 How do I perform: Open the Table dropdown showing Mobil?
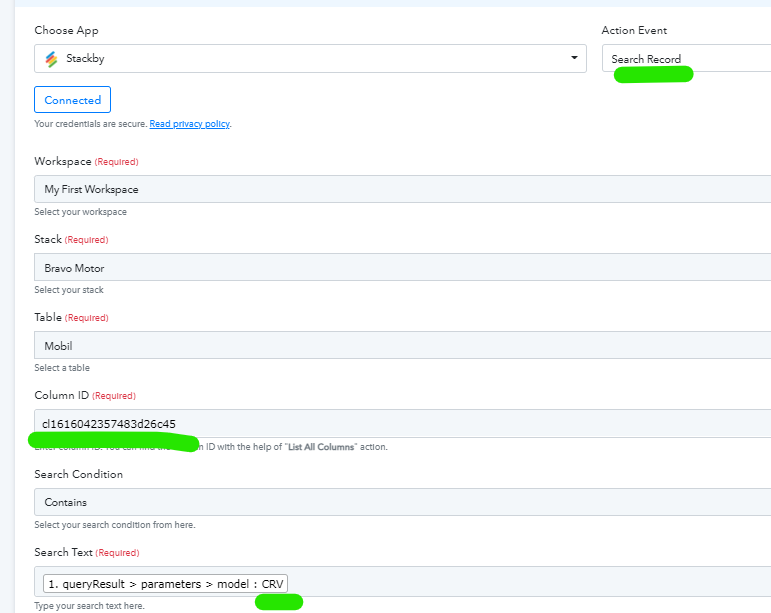point(402,345)
